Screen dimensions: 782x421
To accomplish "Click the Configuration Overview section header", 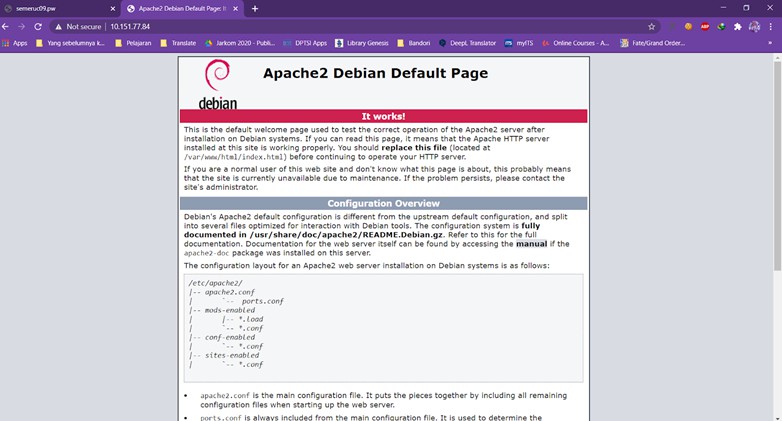I will pos(384,204).
